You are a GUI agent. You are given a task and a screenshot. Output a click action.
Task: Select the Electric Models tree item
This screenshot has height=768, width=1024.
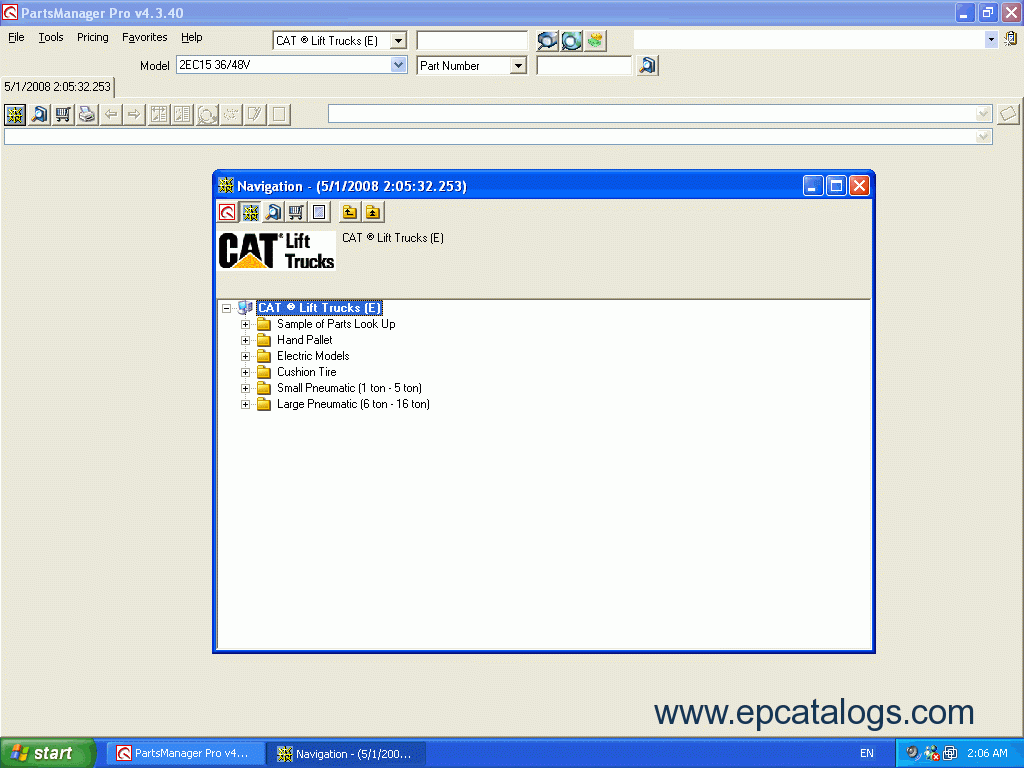point(313,356)
